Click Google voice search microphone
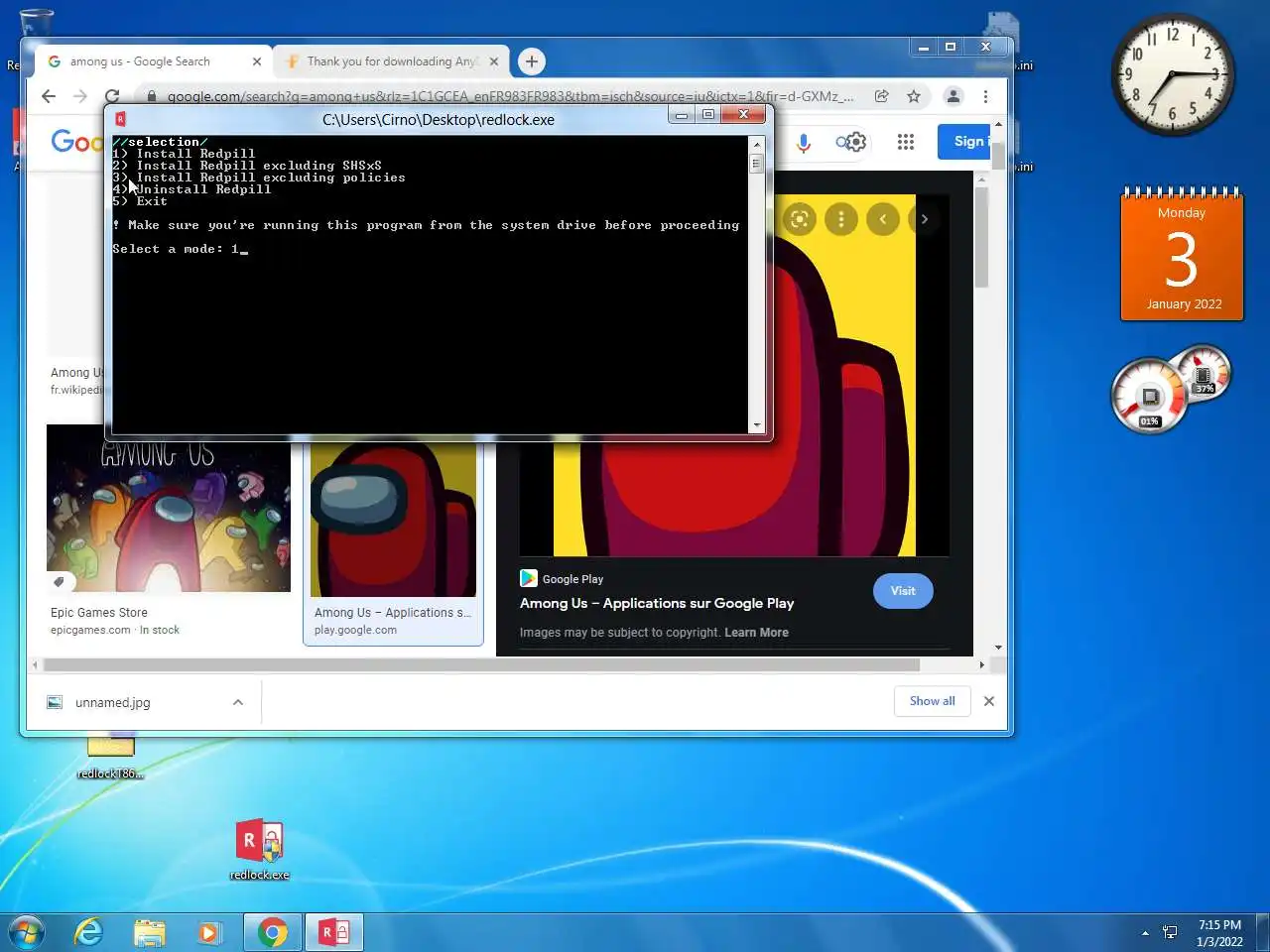The width and height of the screenshot is (1270, 952). (804, 143)
